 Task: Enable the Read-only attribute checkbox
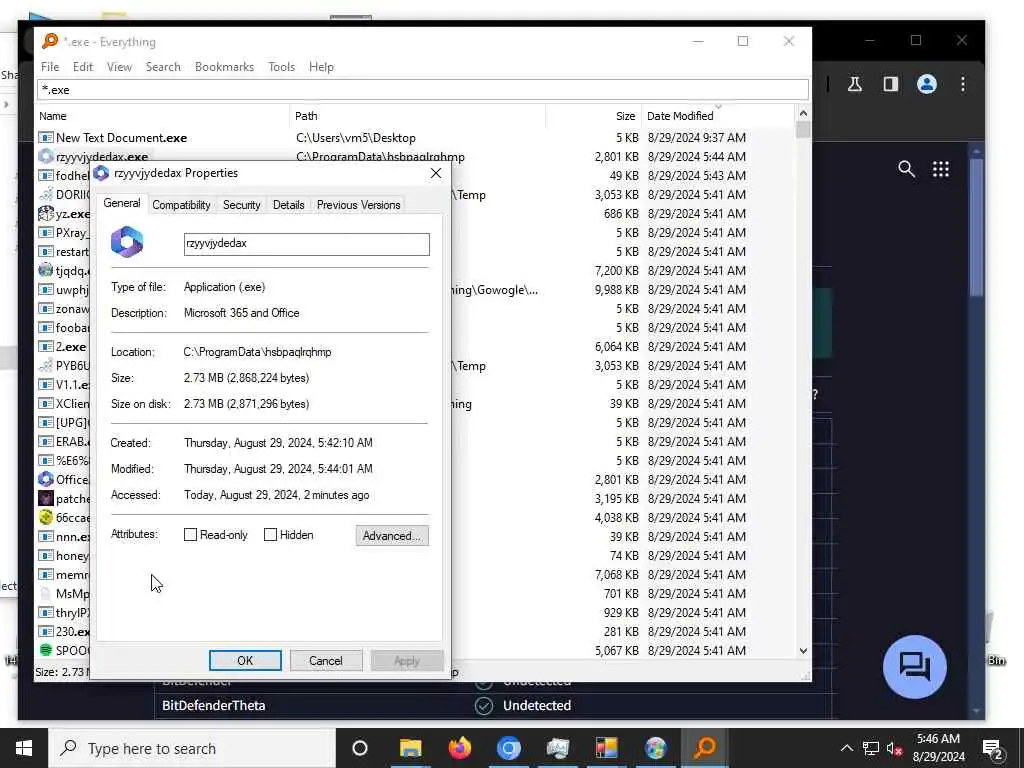[190, 535]
